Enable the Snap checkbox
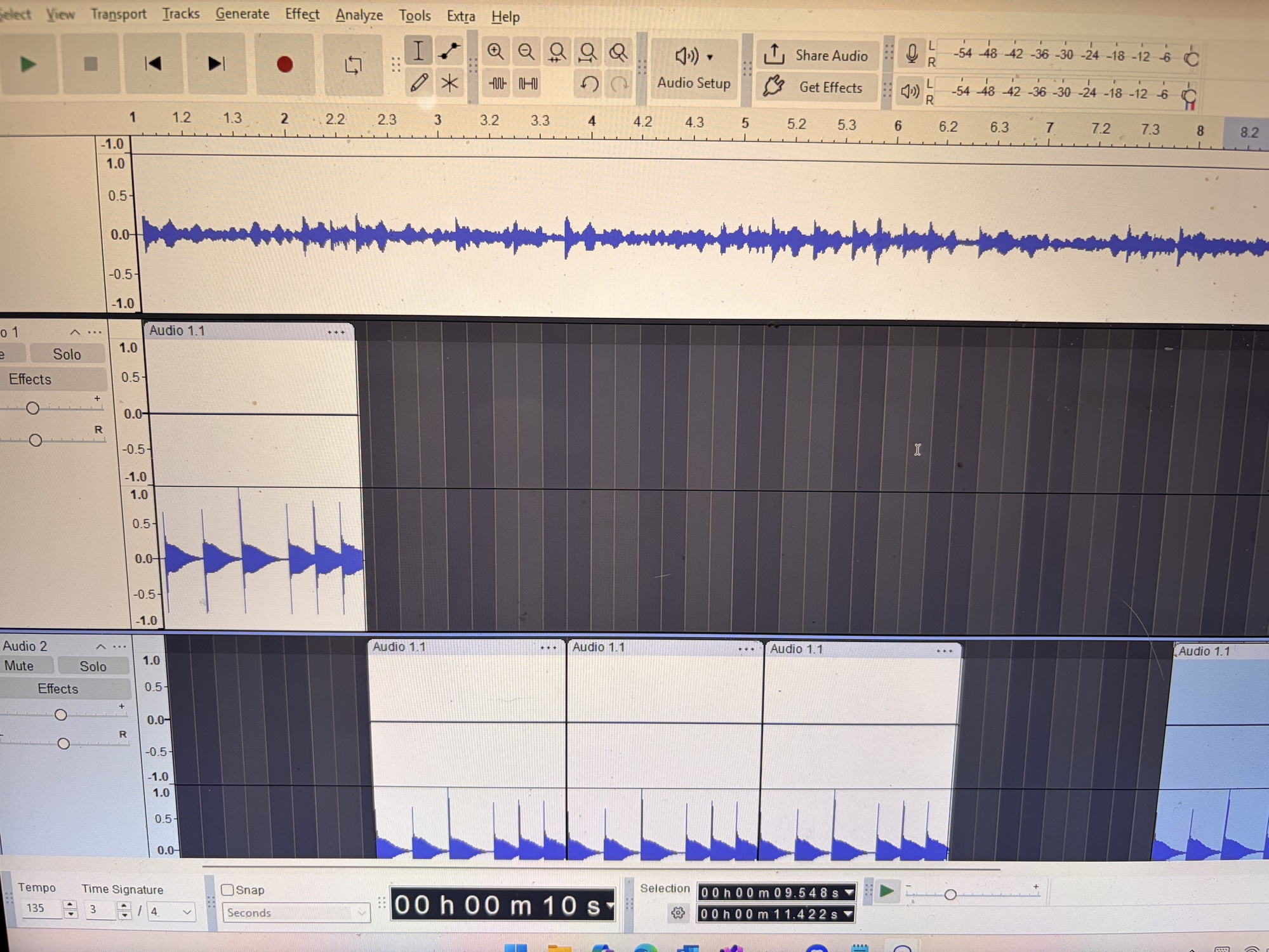Screen dimensions: 1269x952 click(228, 889)
